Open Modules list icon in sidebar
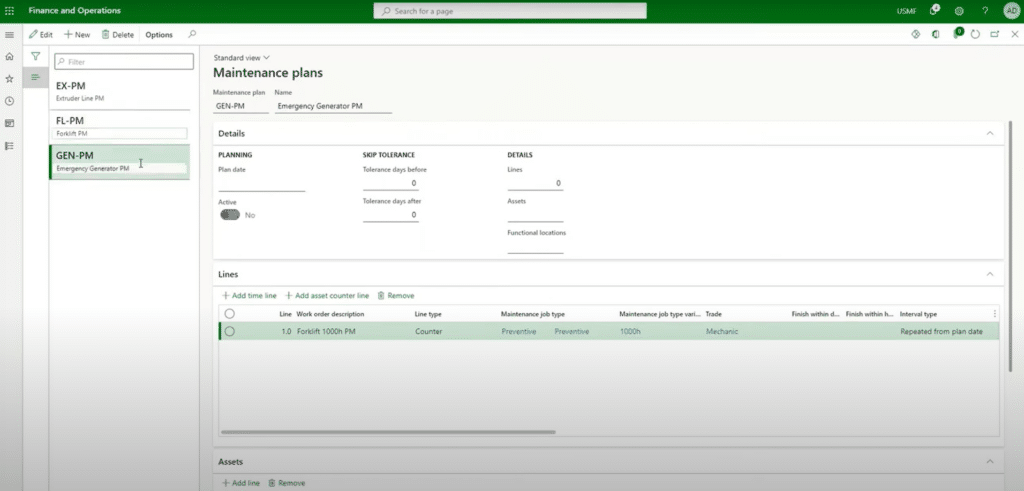1024x491 pixels. (9, 146)
